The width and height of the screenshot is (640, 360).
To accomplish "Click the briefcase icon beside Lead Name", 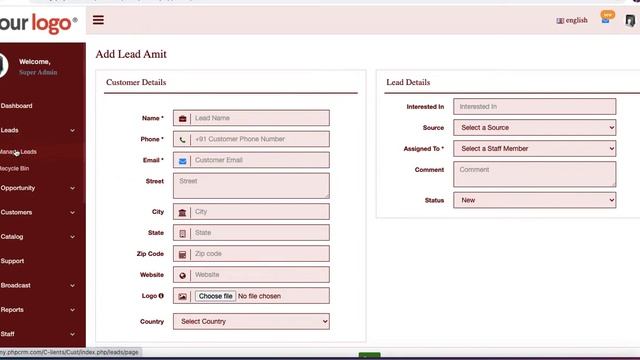I will coord(182,118).
